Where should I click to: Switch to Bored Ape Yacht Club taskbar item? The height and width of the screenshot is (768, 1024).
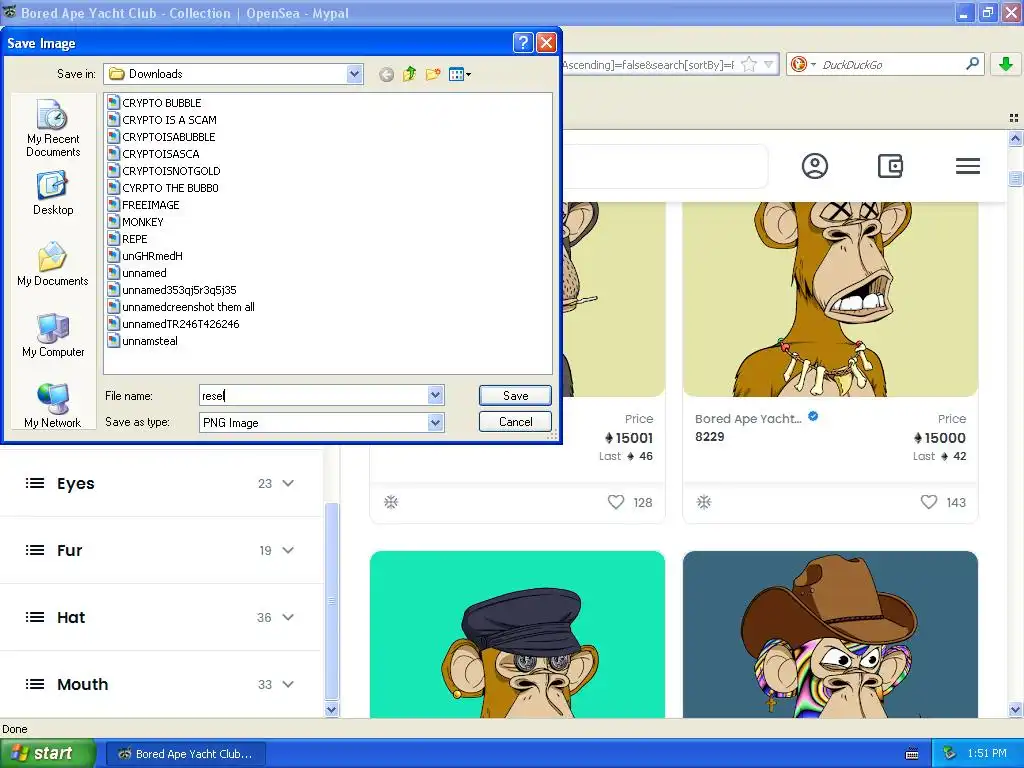(185, 754)
